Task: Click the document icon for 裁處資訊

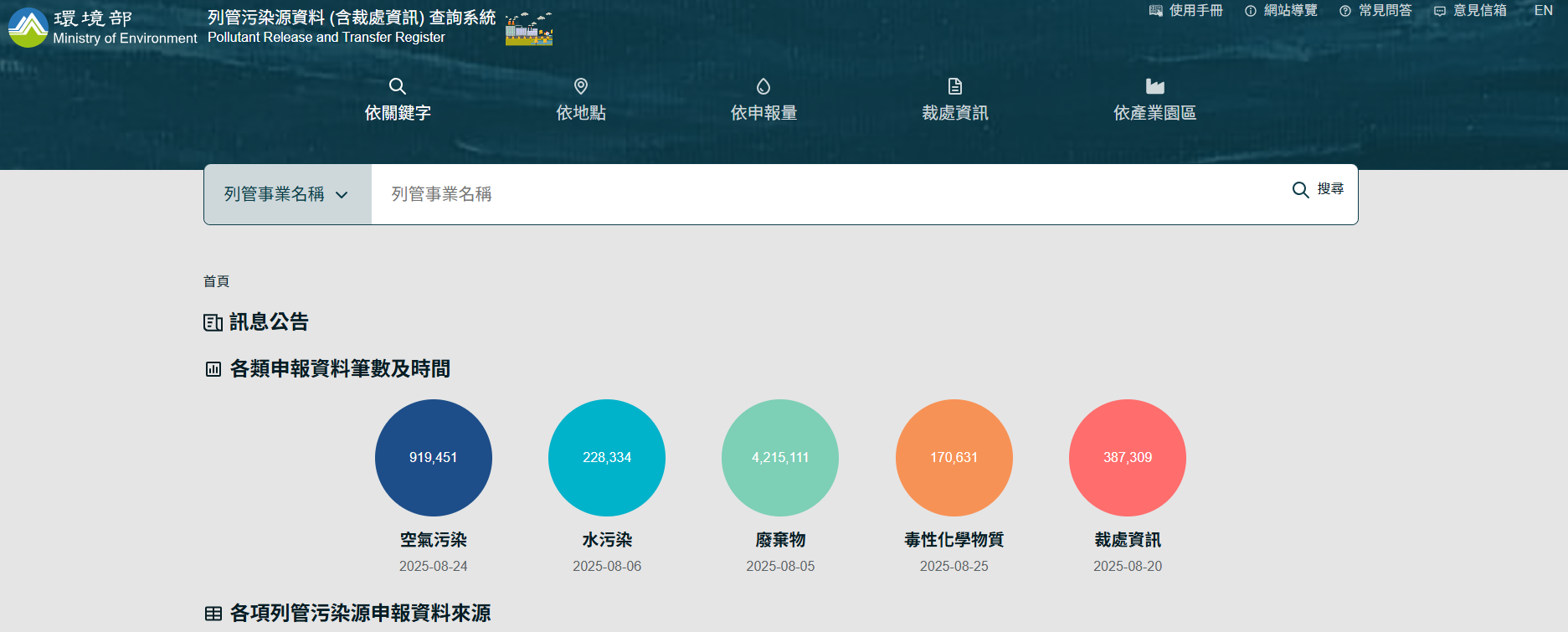Action: (x=955, y=86)
